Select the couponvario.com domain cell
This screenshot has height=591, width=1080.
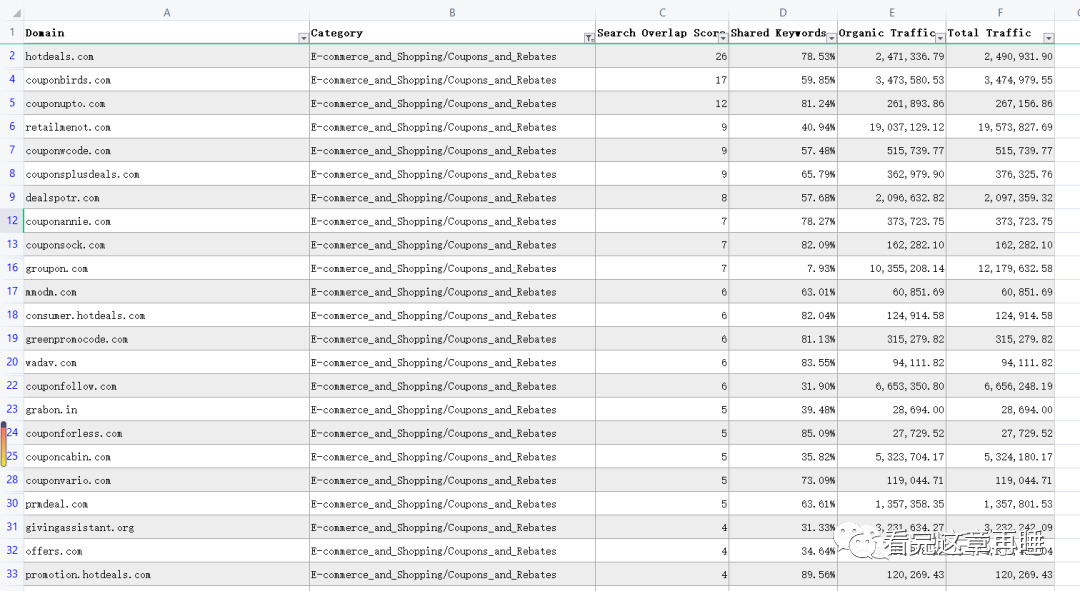point(167,480)
